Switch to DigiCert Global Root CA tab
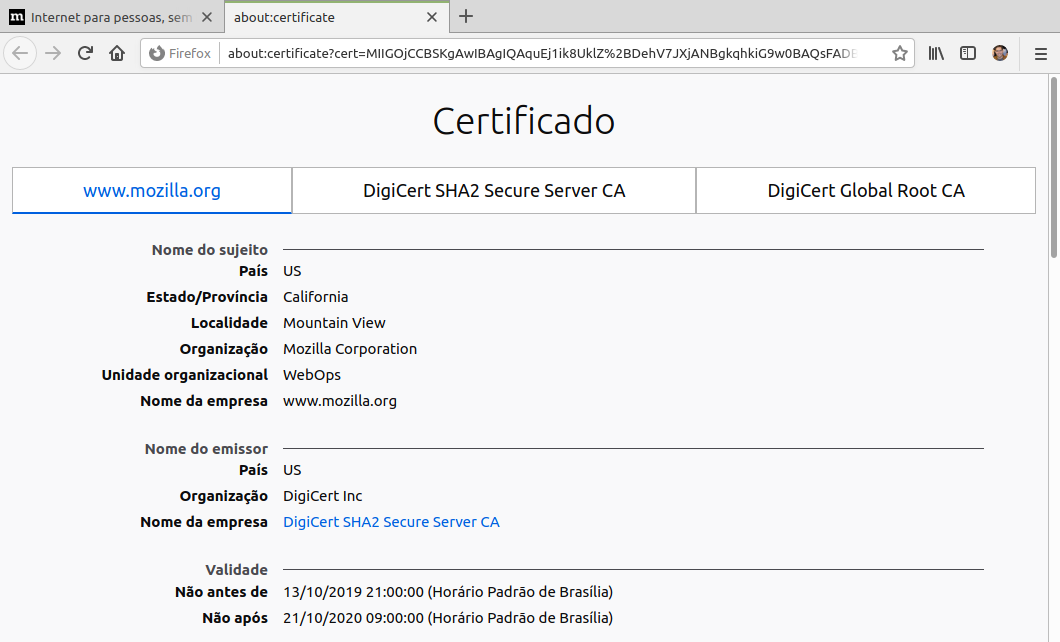The height and width of the screenshot is (642, 1060). pyautogui.click(x=866, y=191)
